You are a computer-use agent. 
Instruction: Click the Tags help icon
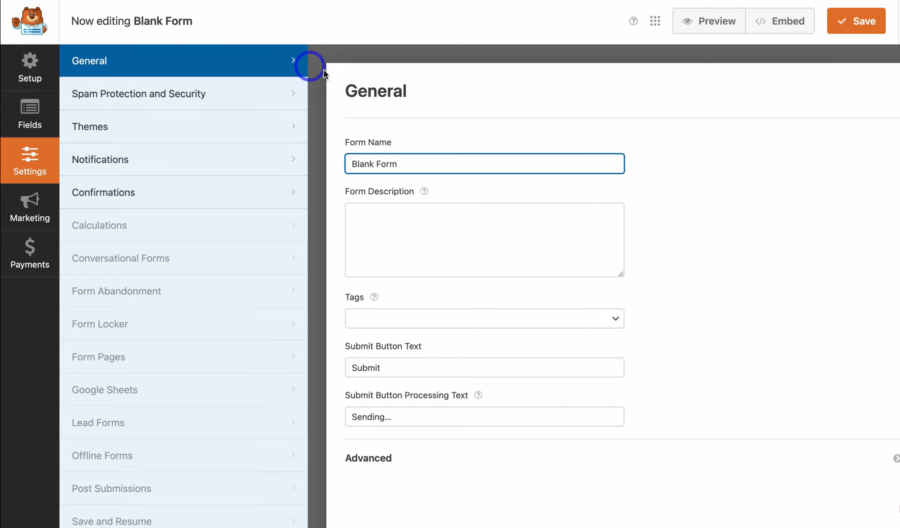pyautogui.click(x=374, y=297)
